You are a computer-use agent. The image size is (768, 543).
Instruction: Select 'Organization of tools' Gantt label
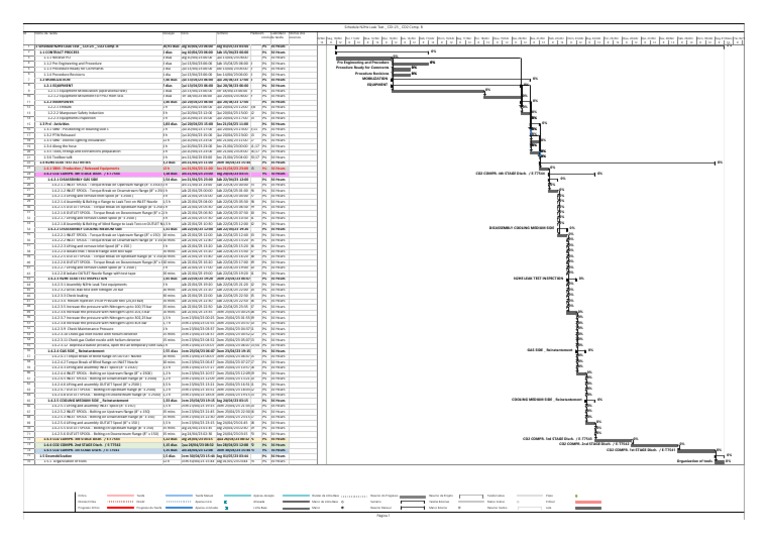[694, 461]
